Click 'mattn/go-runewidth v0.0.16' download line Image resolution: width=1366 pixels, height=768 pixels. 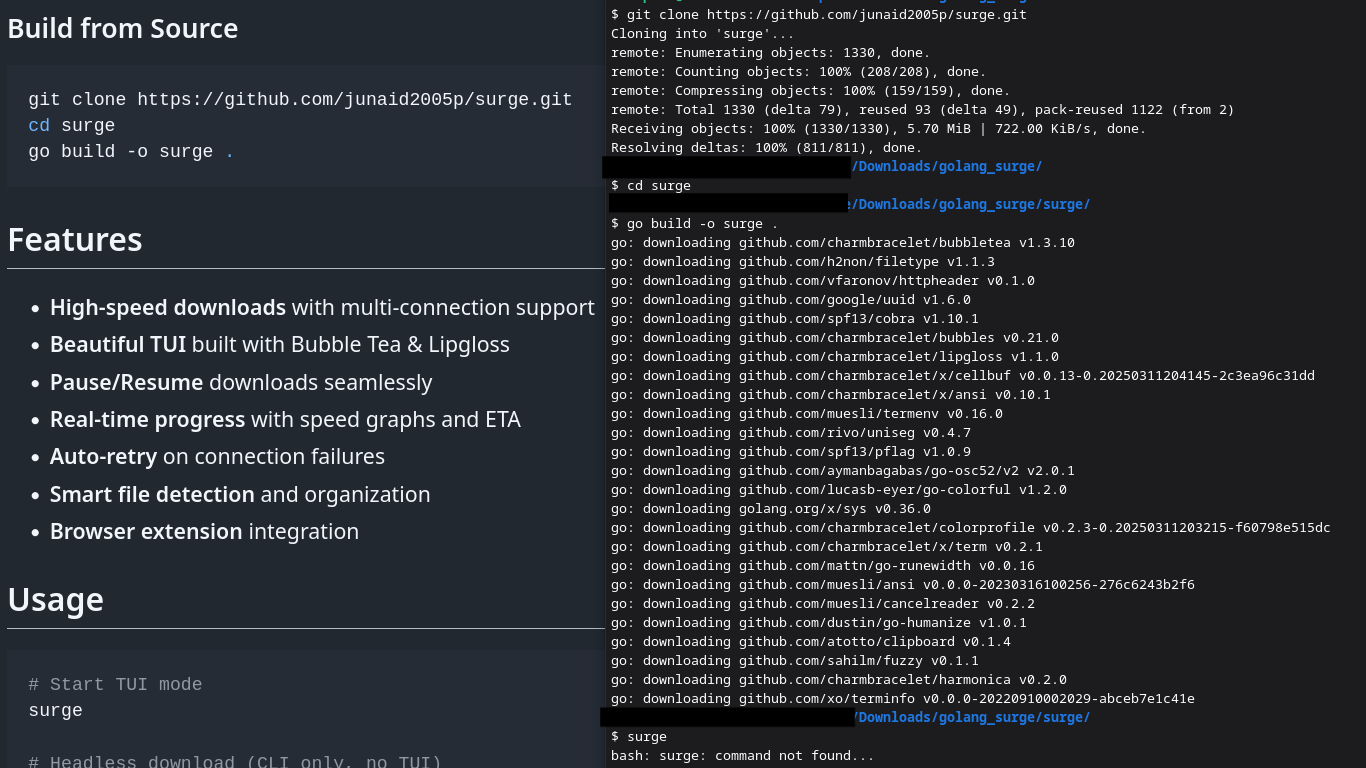click(x=823, y=566)
